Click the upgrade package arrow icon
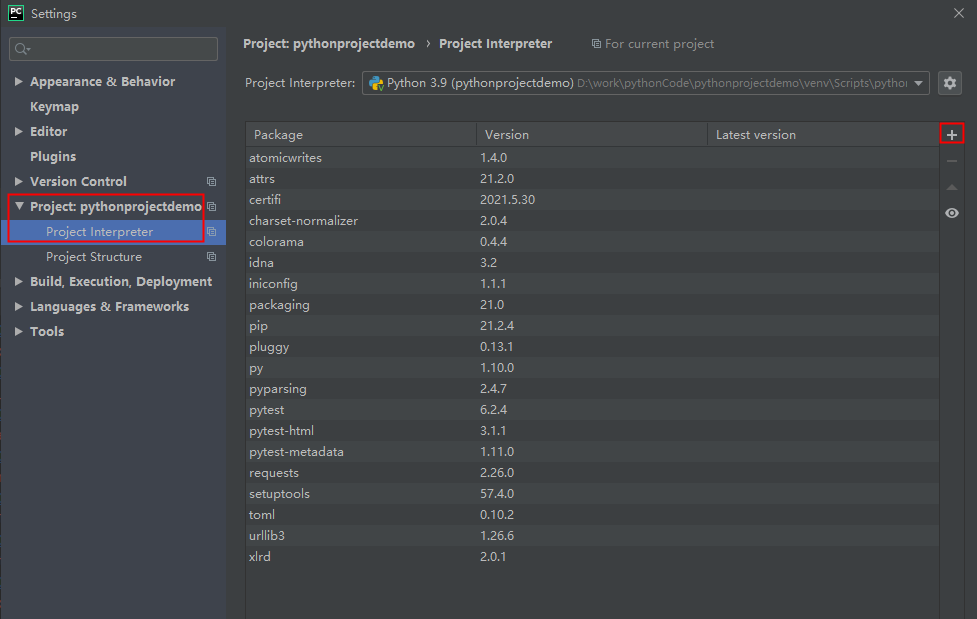 (951, 187)
